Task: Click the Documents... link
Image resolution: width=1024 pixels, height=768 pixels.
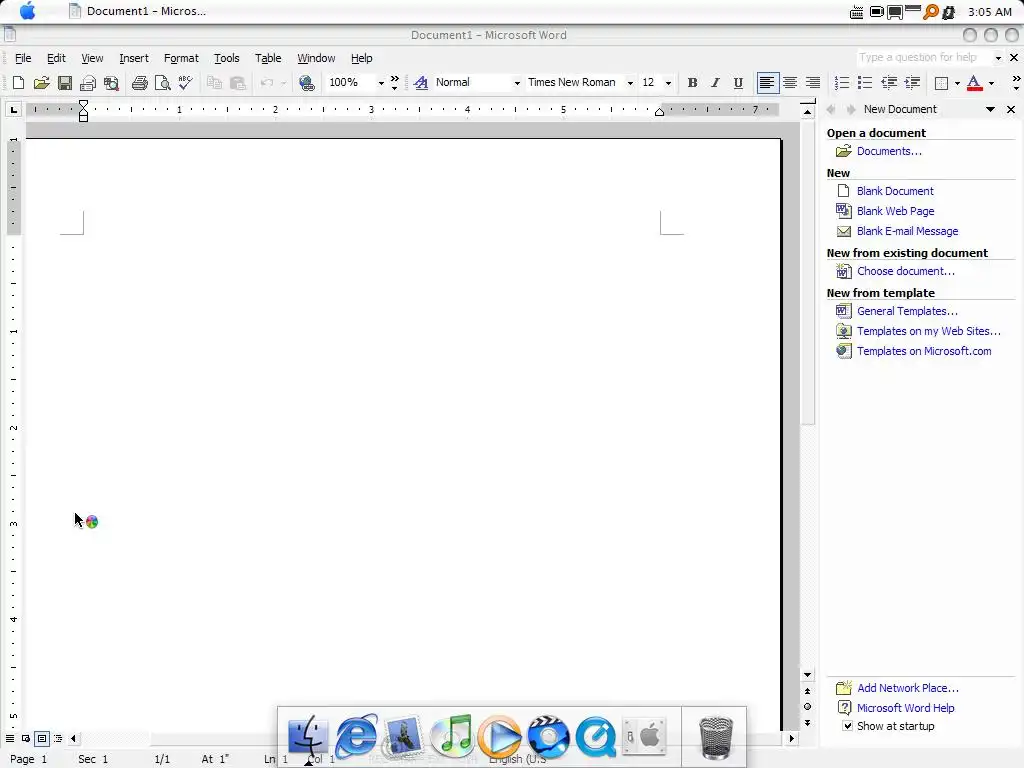Action: pos(889,151)
